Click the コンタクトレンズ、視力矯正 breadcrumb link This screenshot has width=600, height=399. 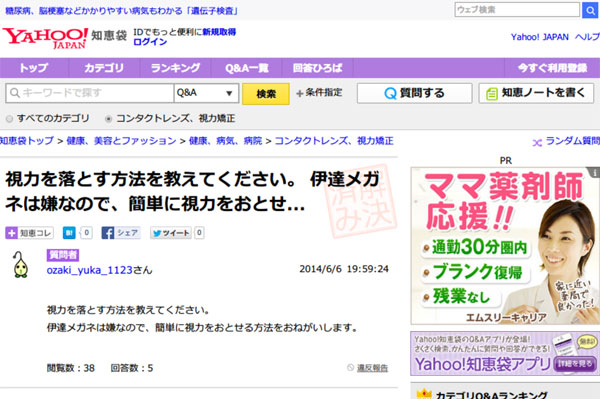click(x=334, y=141)
